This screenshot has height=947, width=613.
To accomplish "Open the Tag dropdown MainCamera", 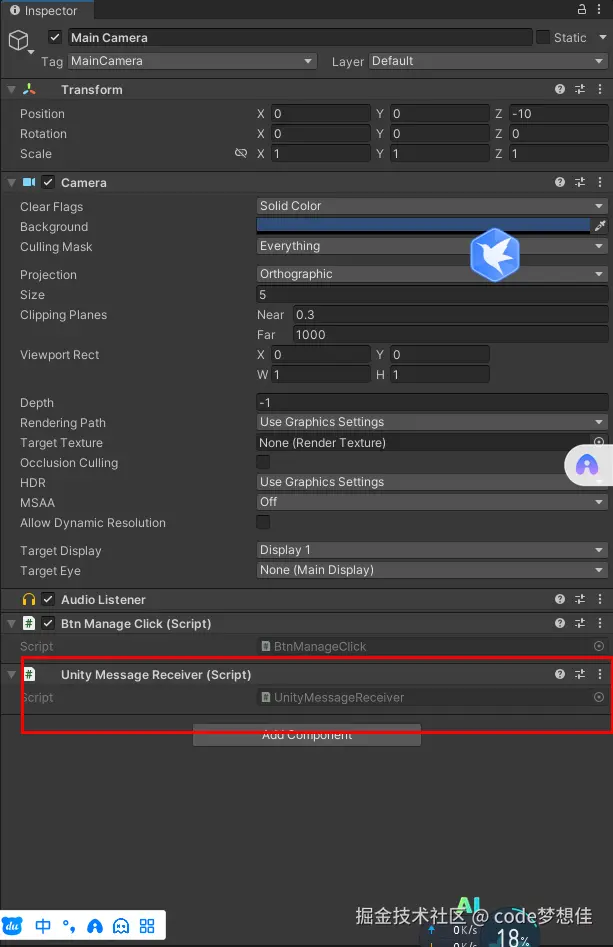I will [192, 61].
